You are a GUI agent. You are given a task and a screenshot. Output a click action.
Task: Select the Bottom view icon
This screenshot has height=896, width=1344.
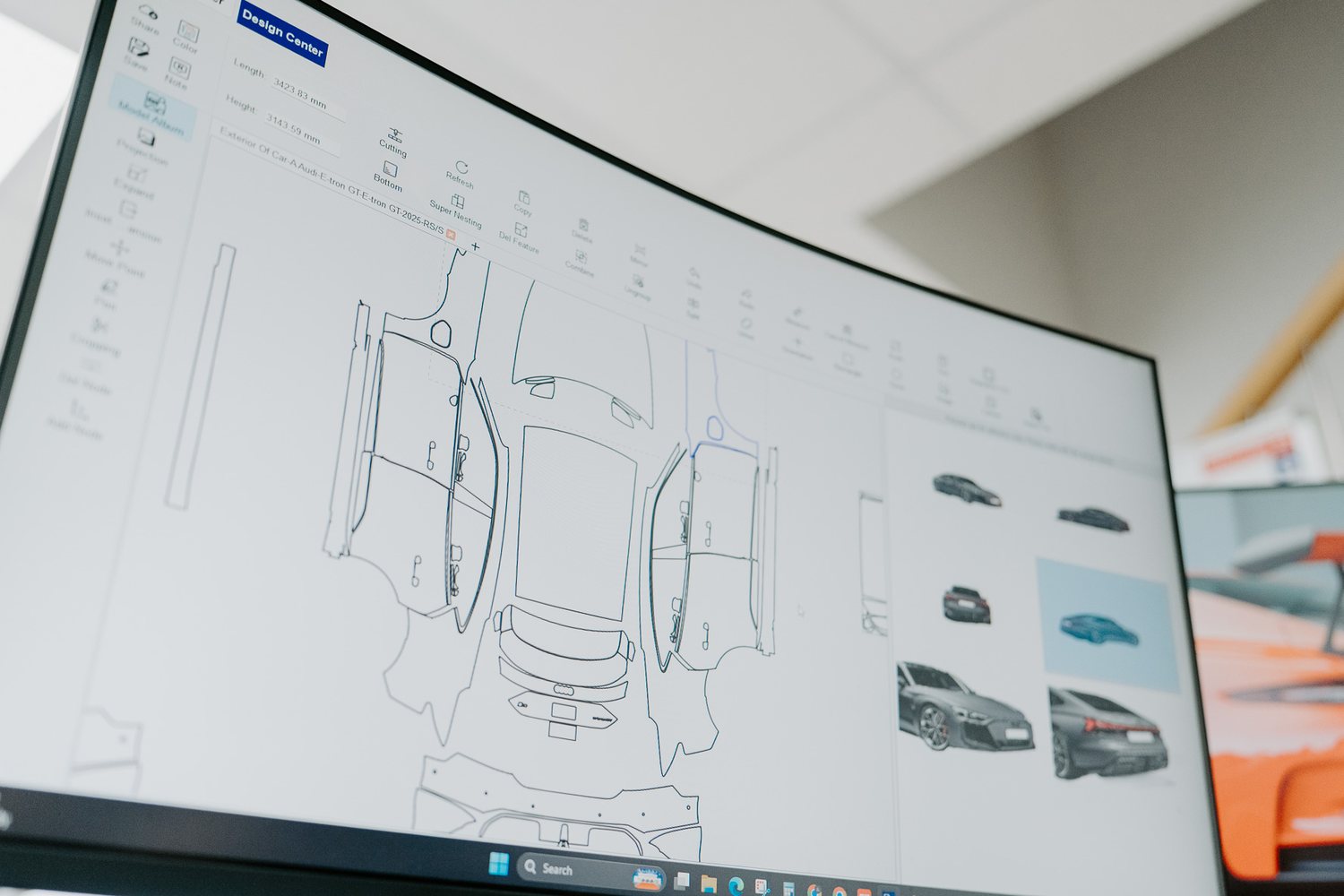point(390,168)
